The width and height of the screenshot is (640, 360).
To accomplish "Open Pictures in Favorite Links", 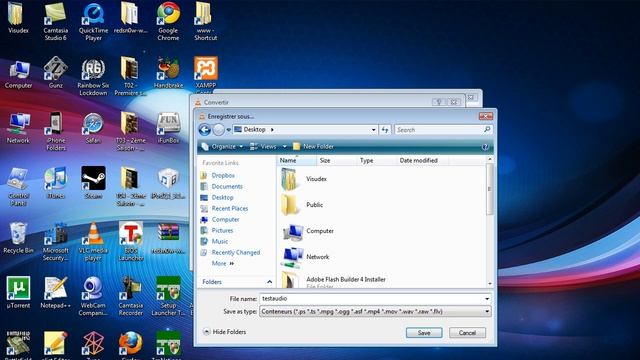I will coord(217,231).
